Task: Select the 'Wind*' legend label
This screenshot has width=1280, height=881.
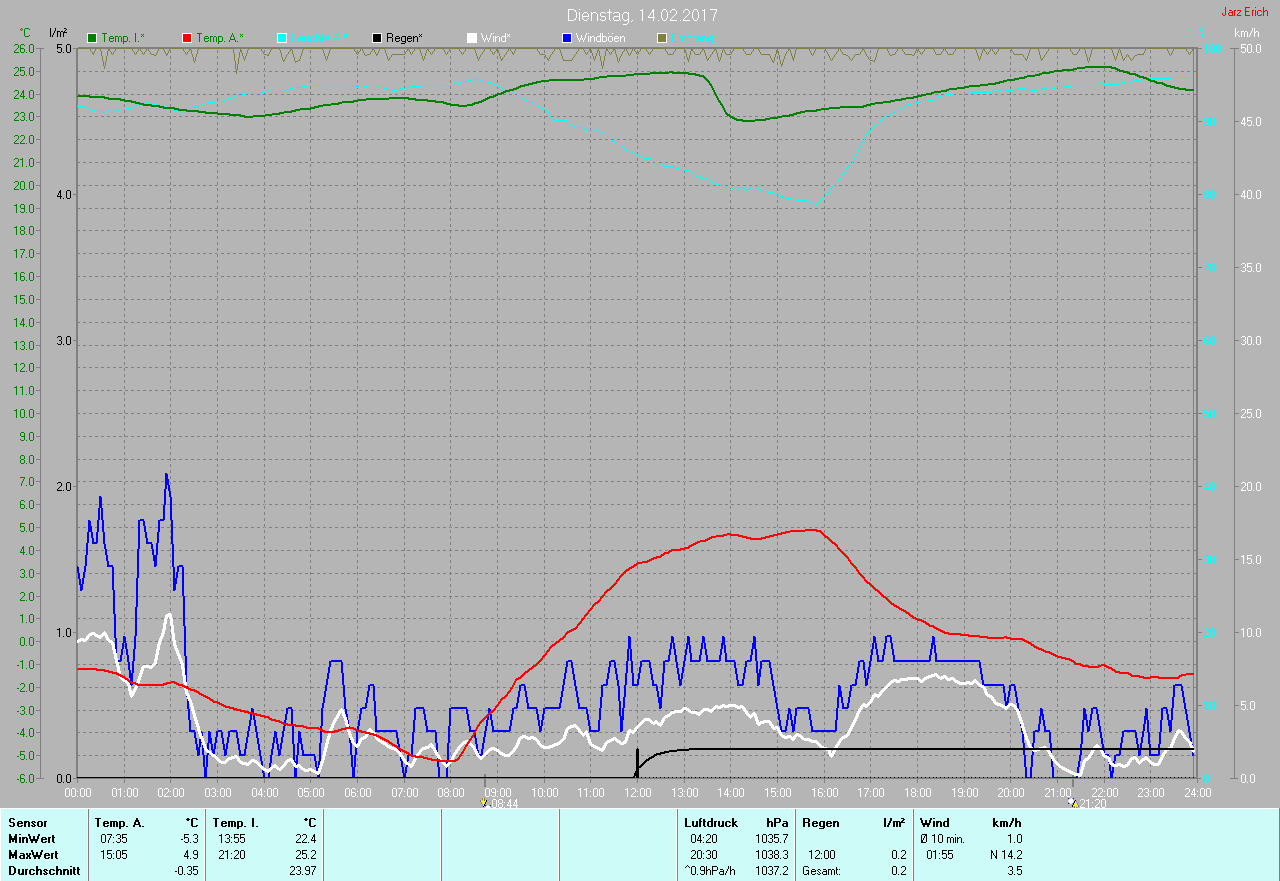Action: pyautogui.click(x=495, y=38)
